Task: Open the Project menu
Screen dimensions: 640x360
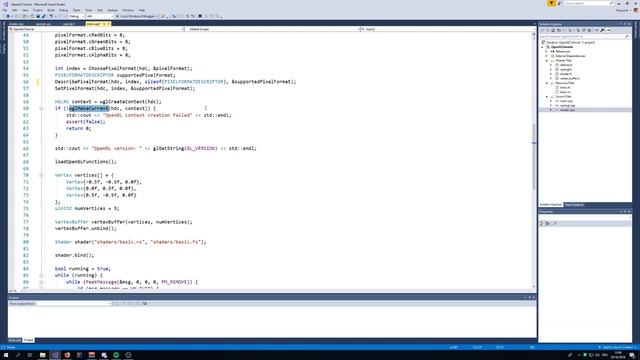Action: pyautogui.click(x=38, y=10)
